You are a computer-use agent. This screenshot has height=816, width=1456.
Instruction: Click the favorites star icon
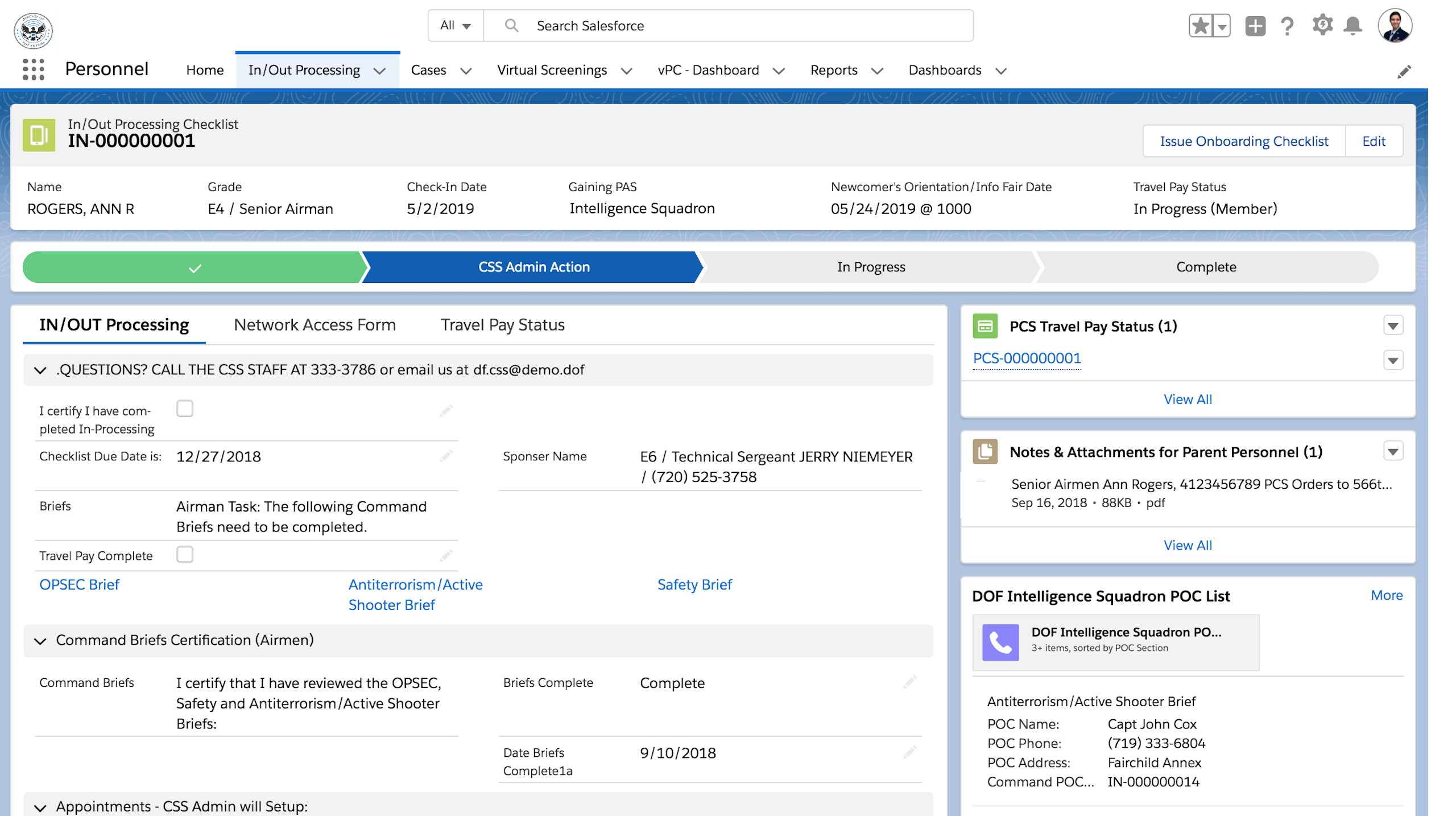coord(1200,26)
